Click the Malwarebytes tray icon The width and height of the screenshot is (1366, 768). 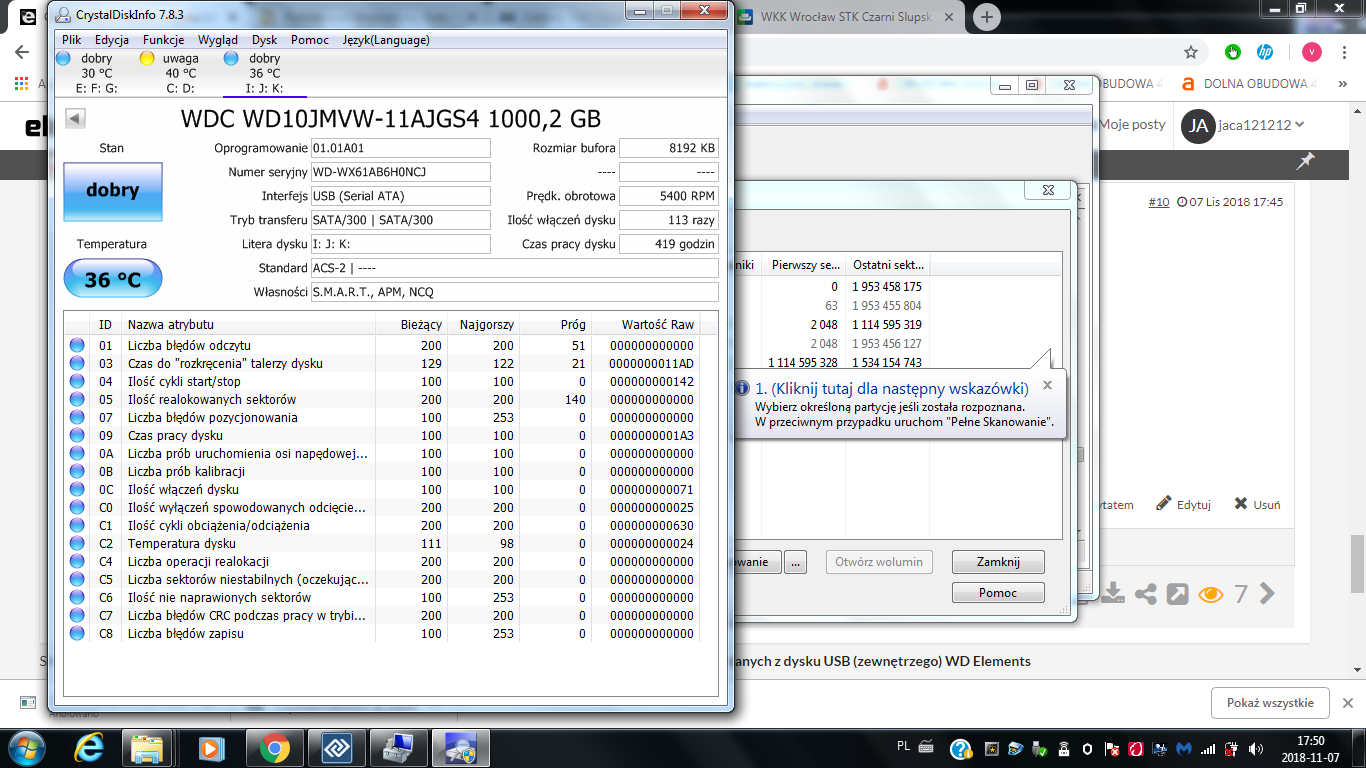click(1184, 748)
